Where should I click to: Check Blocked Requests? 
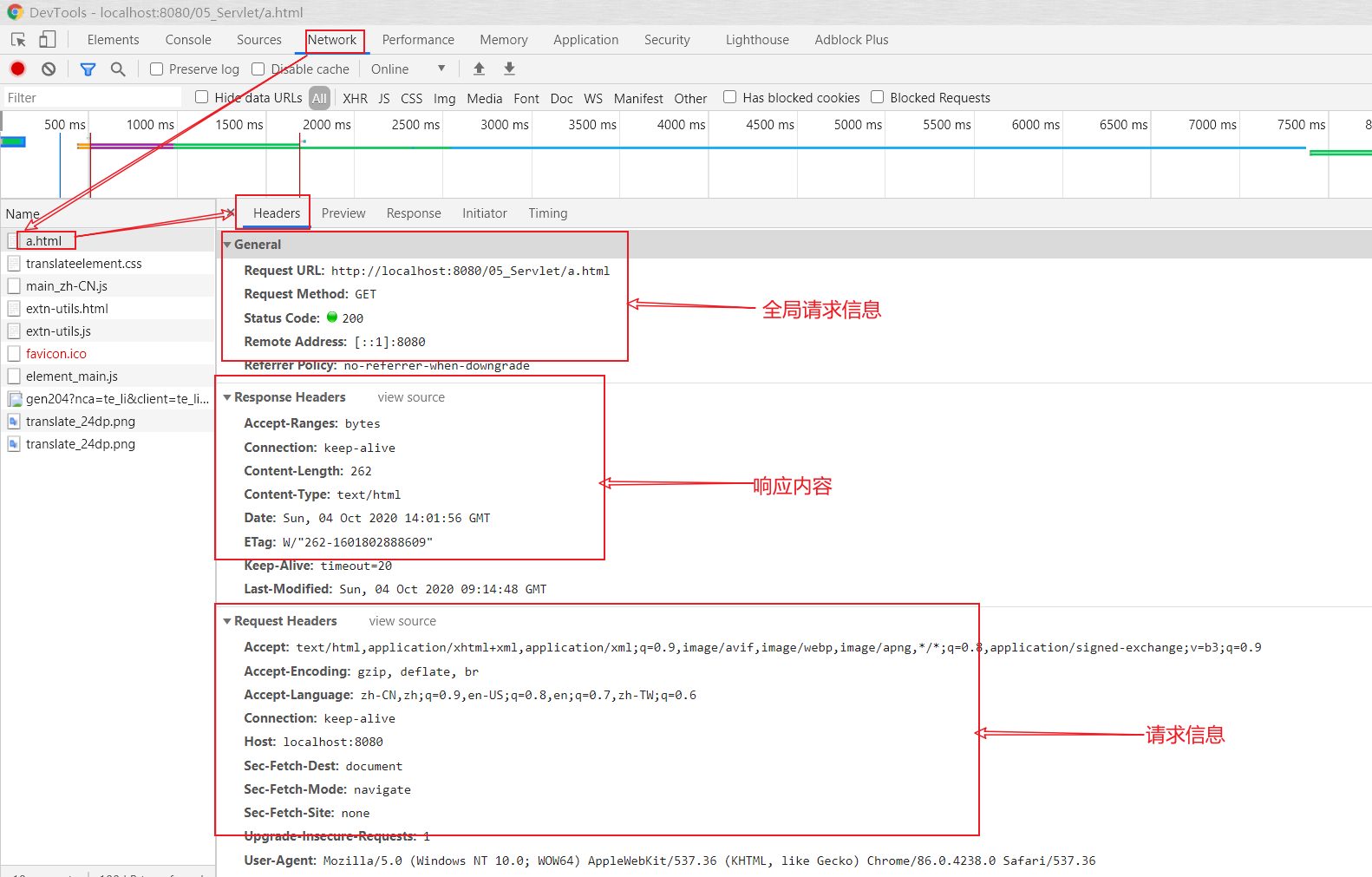(878, 97)
